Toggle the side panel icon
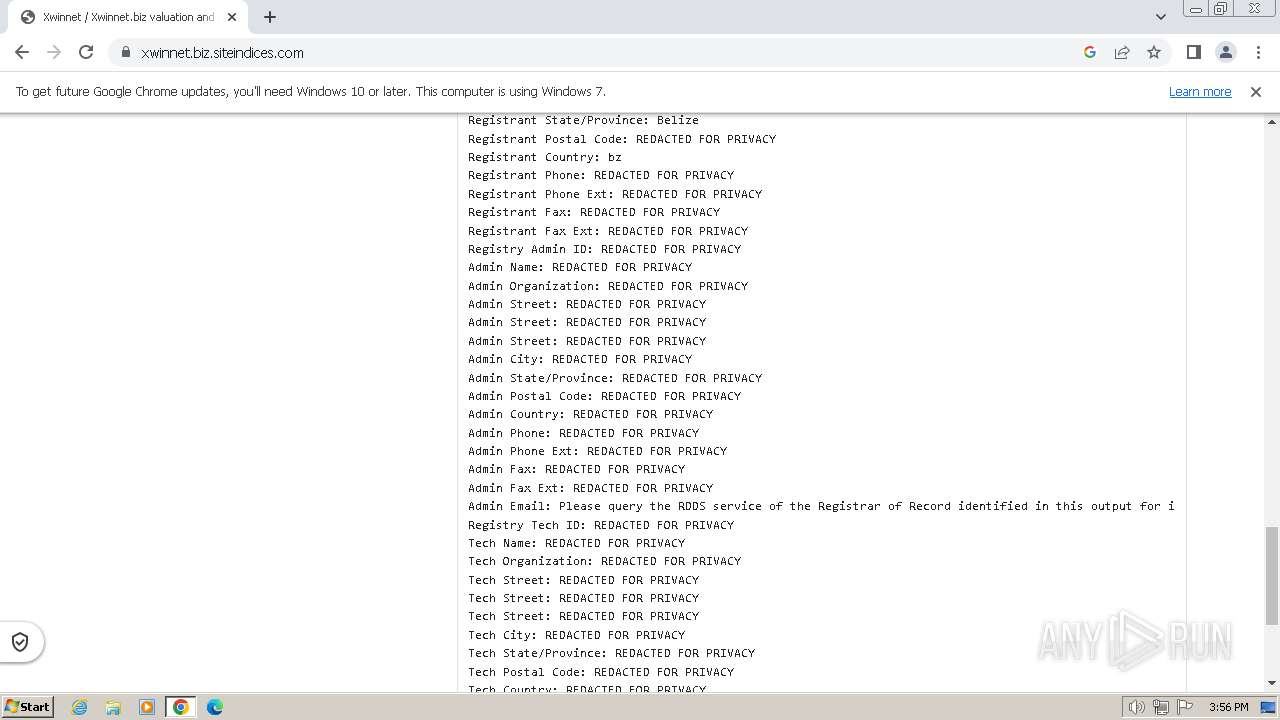1280x720 pixels. (1193, 52)
